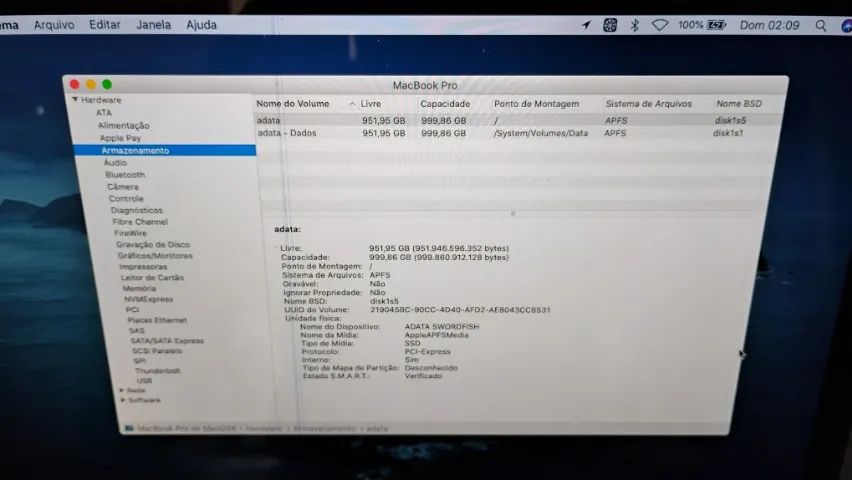This screenshot has width=852, height=480.
Task: Select SCSI Paralelo in the sidebar
Action: (x=157, y=351)
